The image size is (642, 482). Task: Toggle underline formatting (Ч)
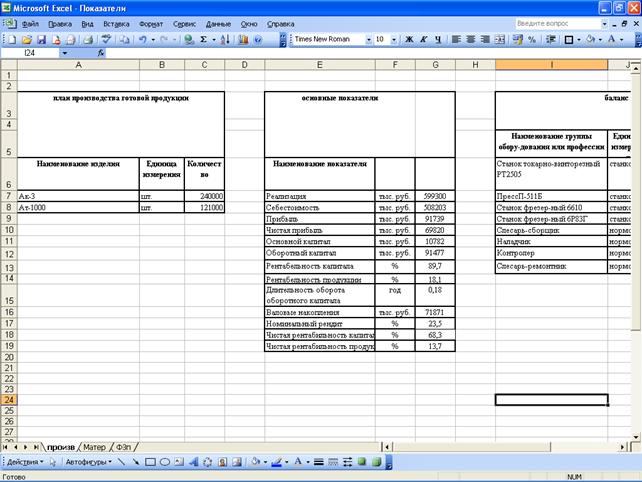[438, 39]
